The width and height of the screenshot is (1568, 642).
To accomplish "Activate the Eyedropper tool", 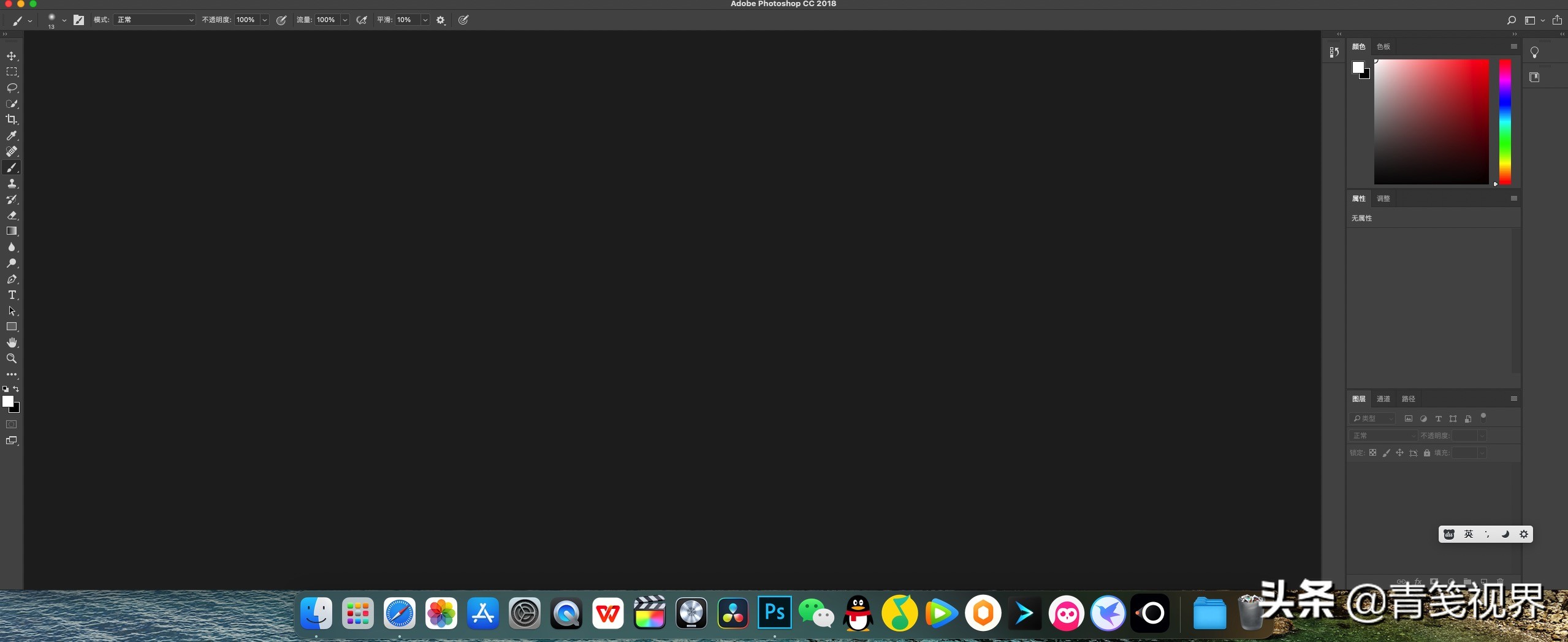I will pos(12,135).
